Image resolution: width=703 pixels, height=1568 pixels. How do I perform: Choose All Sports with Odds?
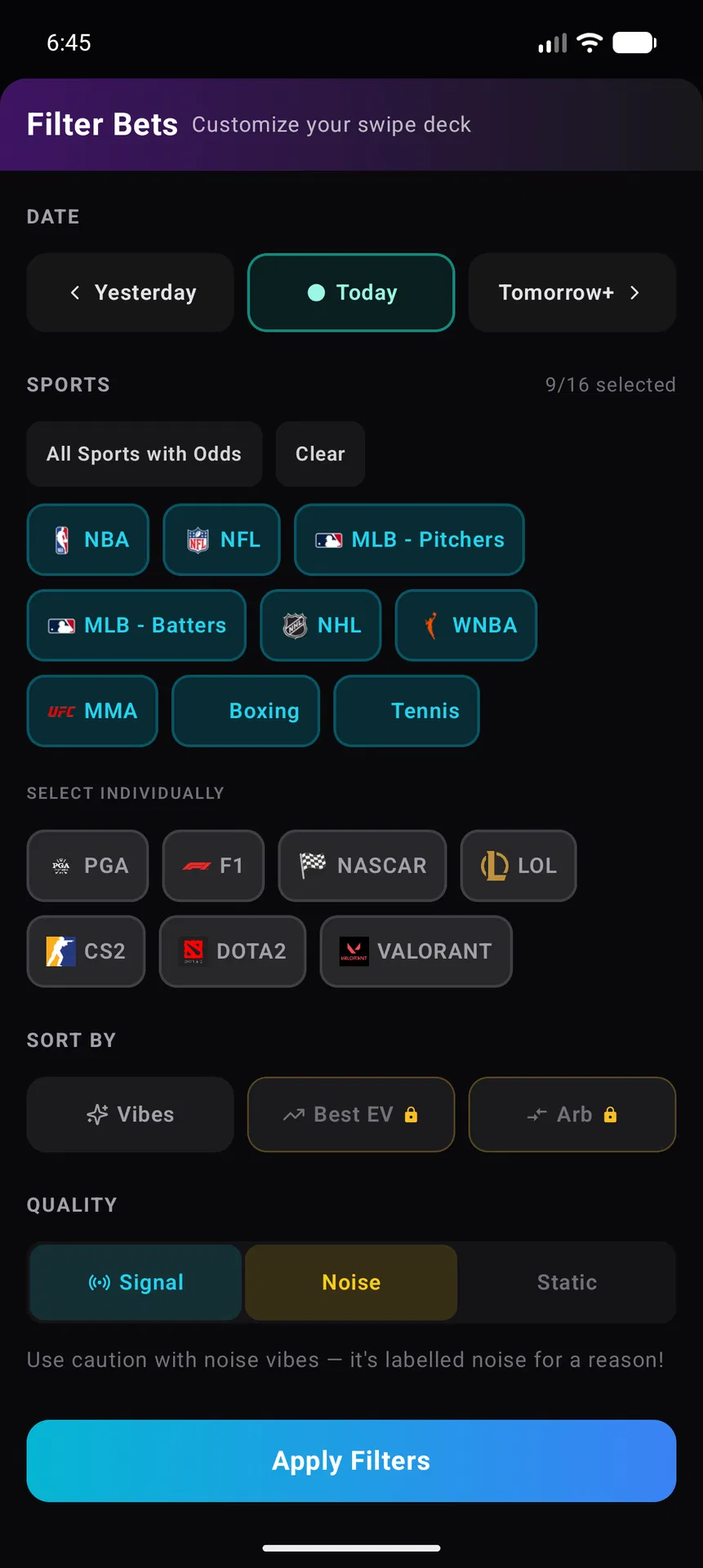(x=145, y=454)
